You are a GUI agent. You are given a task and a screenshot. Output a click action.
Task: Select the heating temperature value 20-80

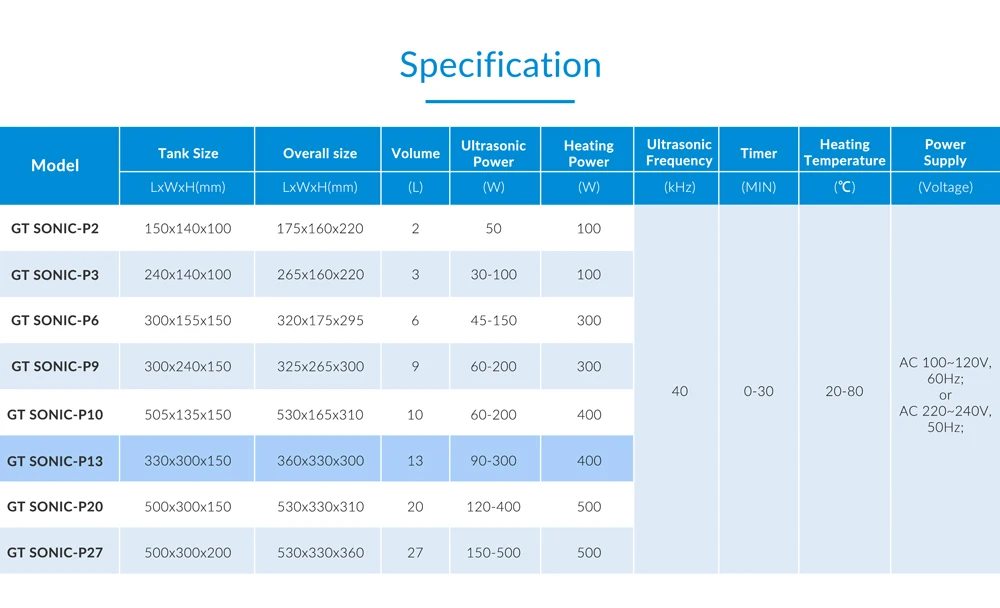coord(844,391)
